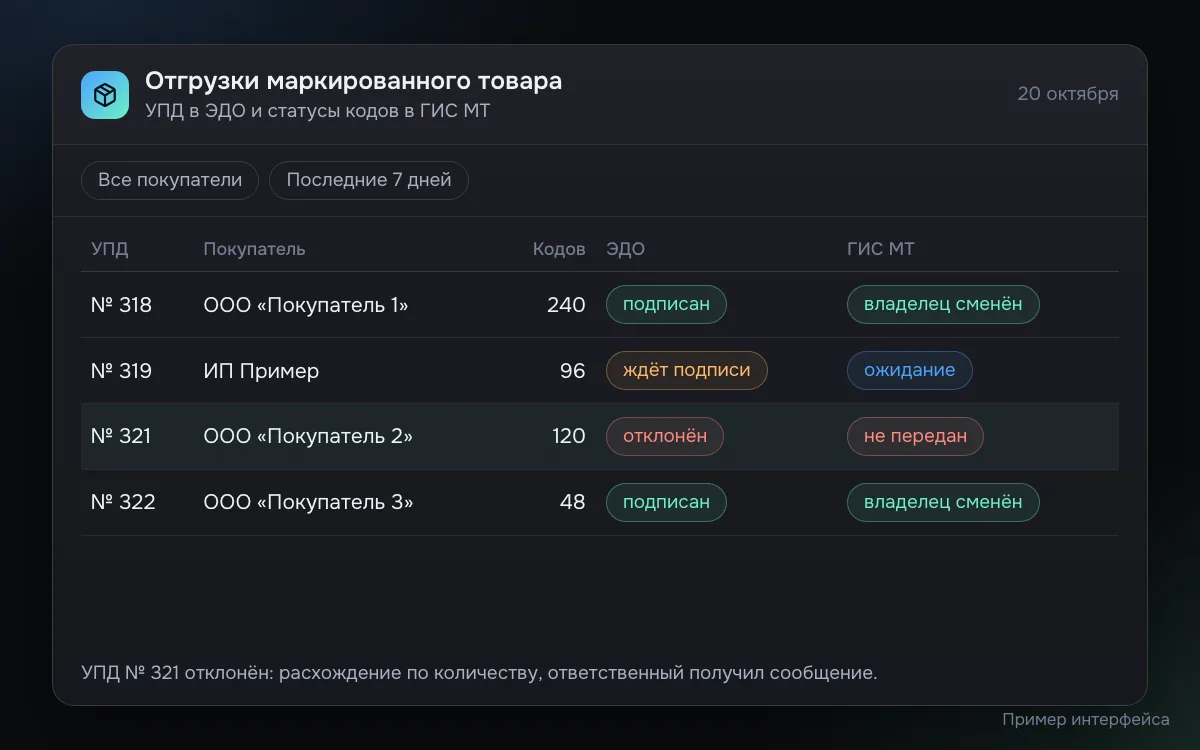Click the "ЭДО" column header
Image resolution: width=1200 pixels, height=750 pixels.
click(x=626, y=249)
